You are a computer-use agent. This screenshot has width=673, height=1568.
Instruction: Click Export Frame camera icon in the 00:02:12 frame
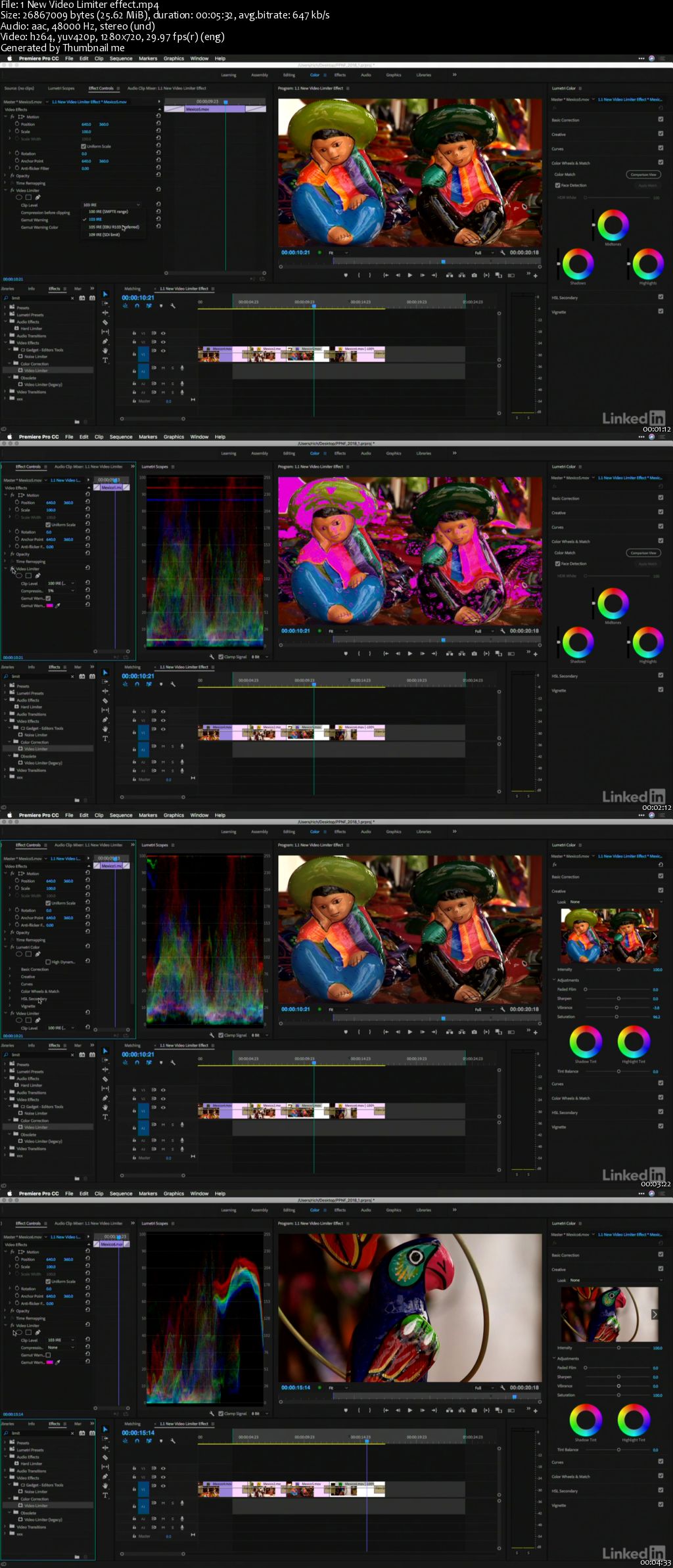point(475,654)
